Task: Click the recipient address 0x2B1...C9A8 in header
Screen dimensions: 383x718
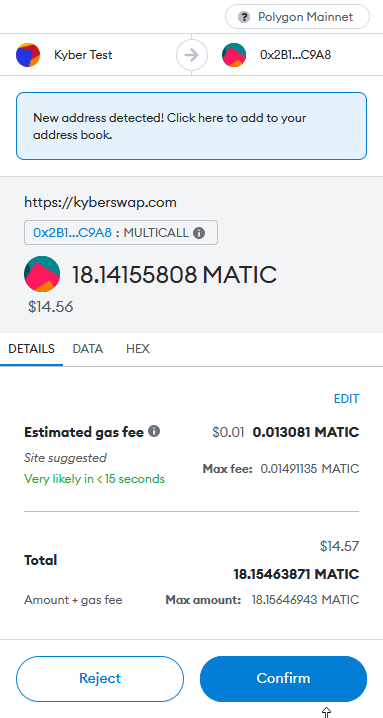Action: (x=295, y=55)
